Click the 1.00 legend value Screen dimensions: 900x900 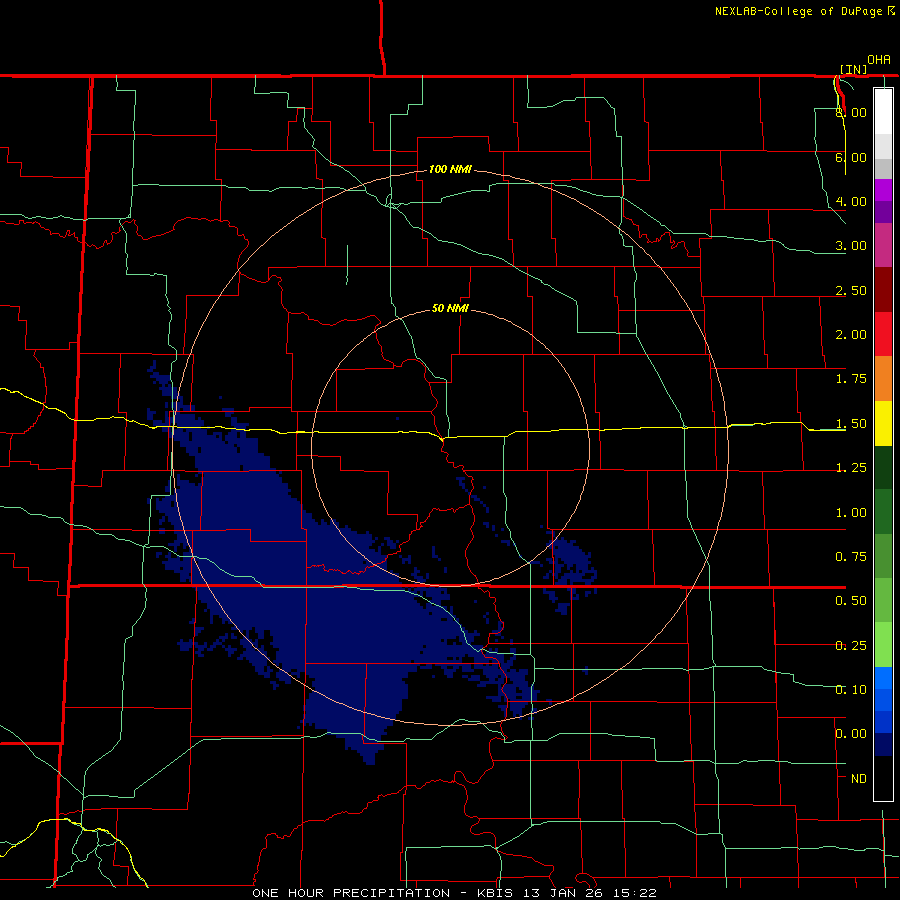pyautogui.click(x=851, y=513)
